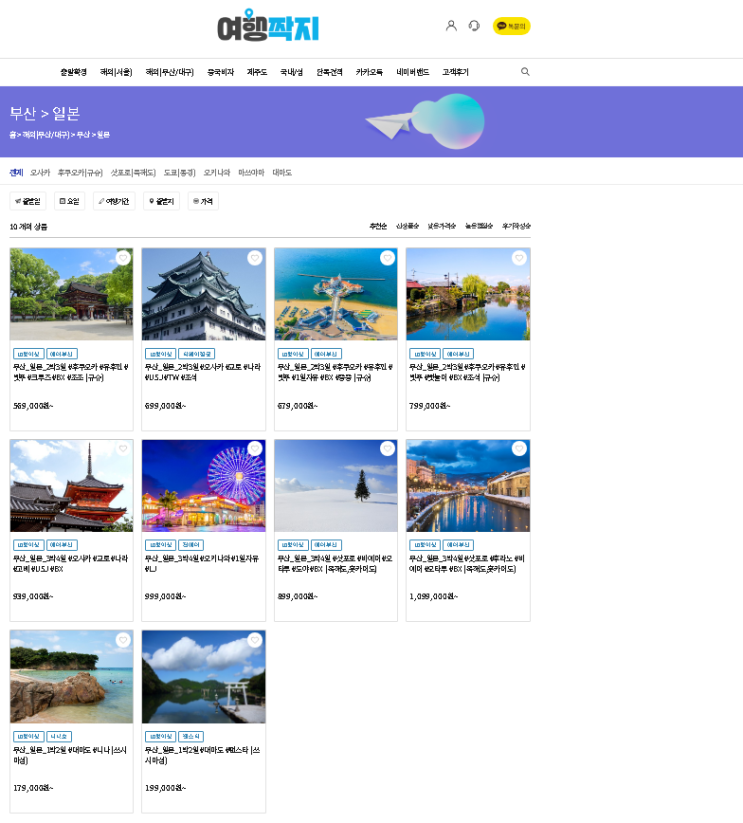Screen dimensions: 743x823
Task: Click the 1,099,000원~ price text
Action: [x=433, y=596]
